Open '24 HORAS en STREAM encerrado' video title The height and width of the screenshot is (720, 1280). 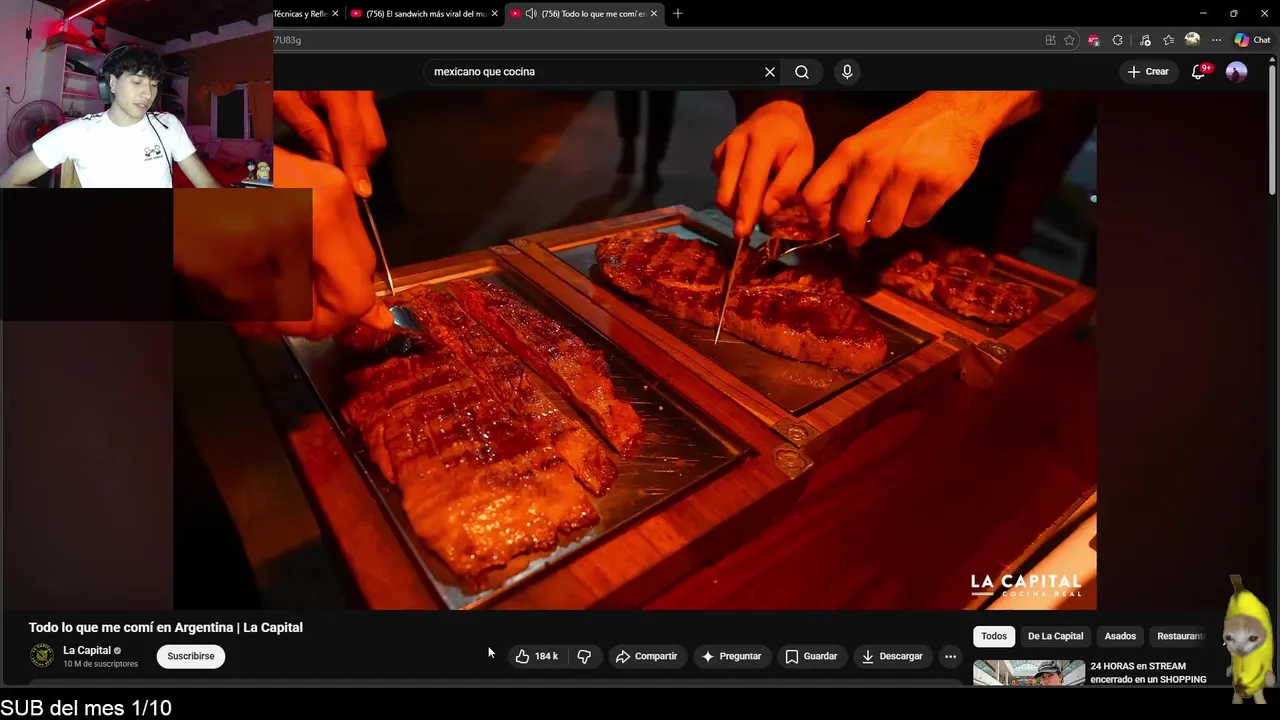point(1148,673)
